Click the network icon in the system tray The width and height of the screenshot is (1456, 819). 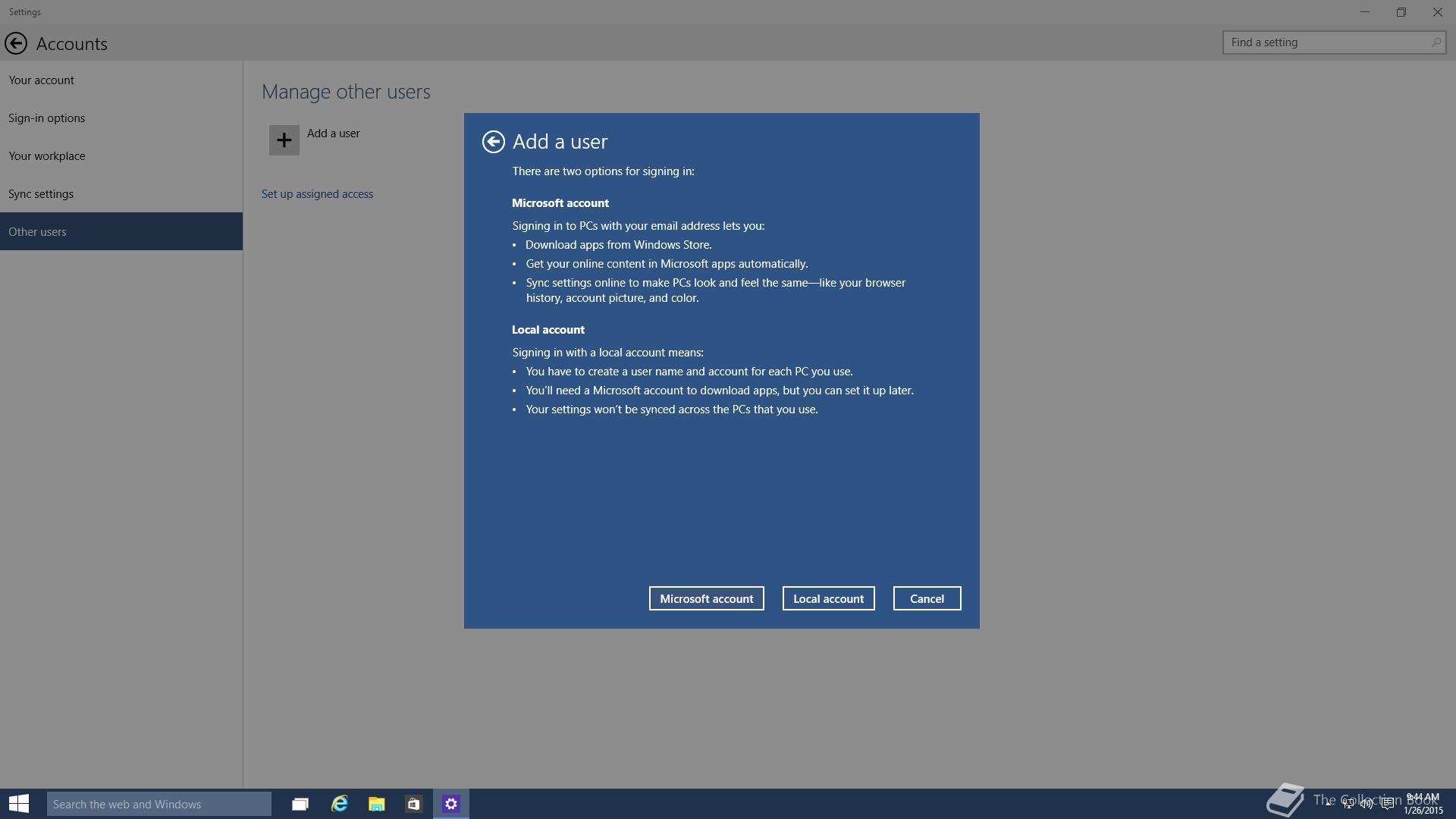point(1348,804)
